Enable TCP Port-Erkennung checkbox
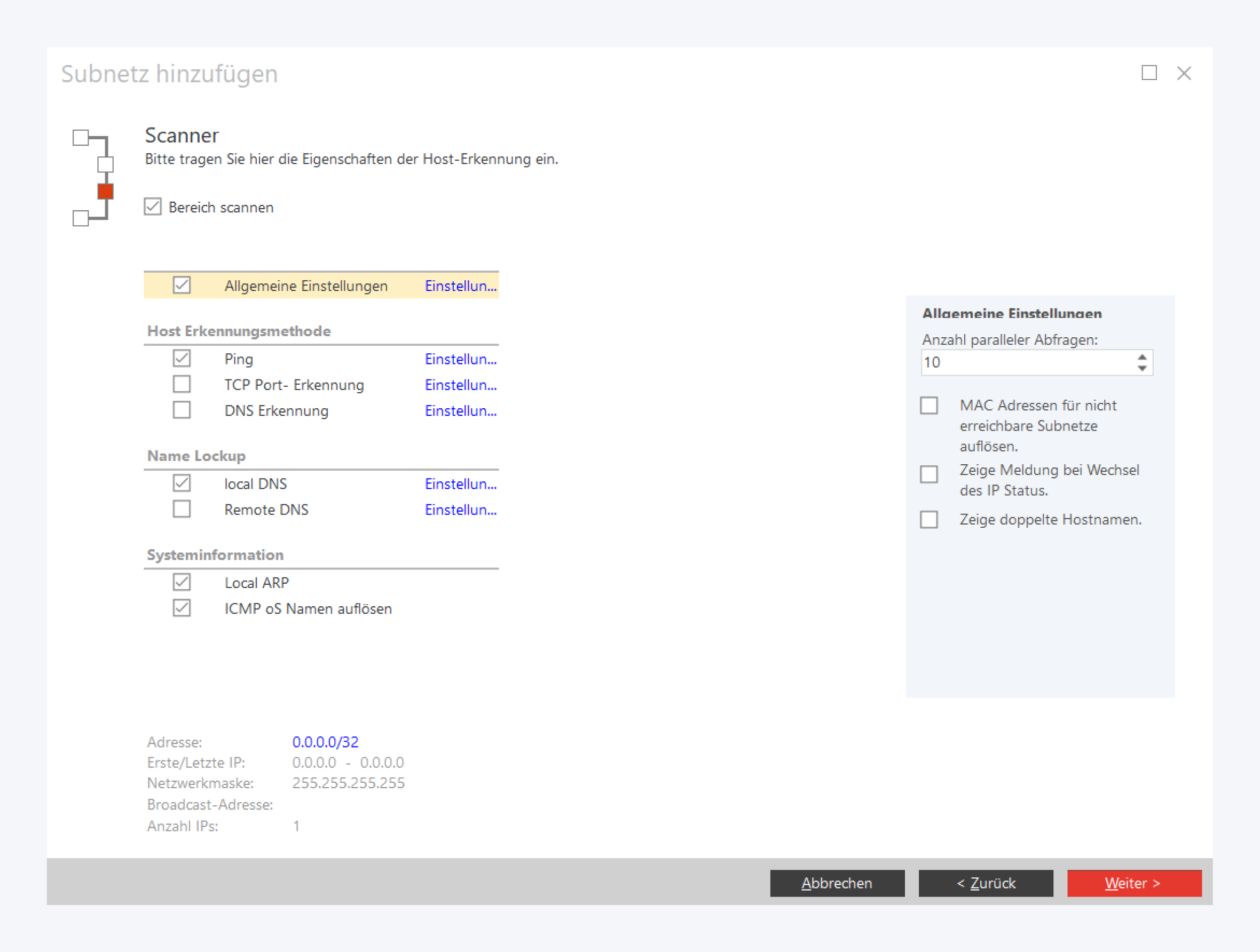 tap(182, 384)
